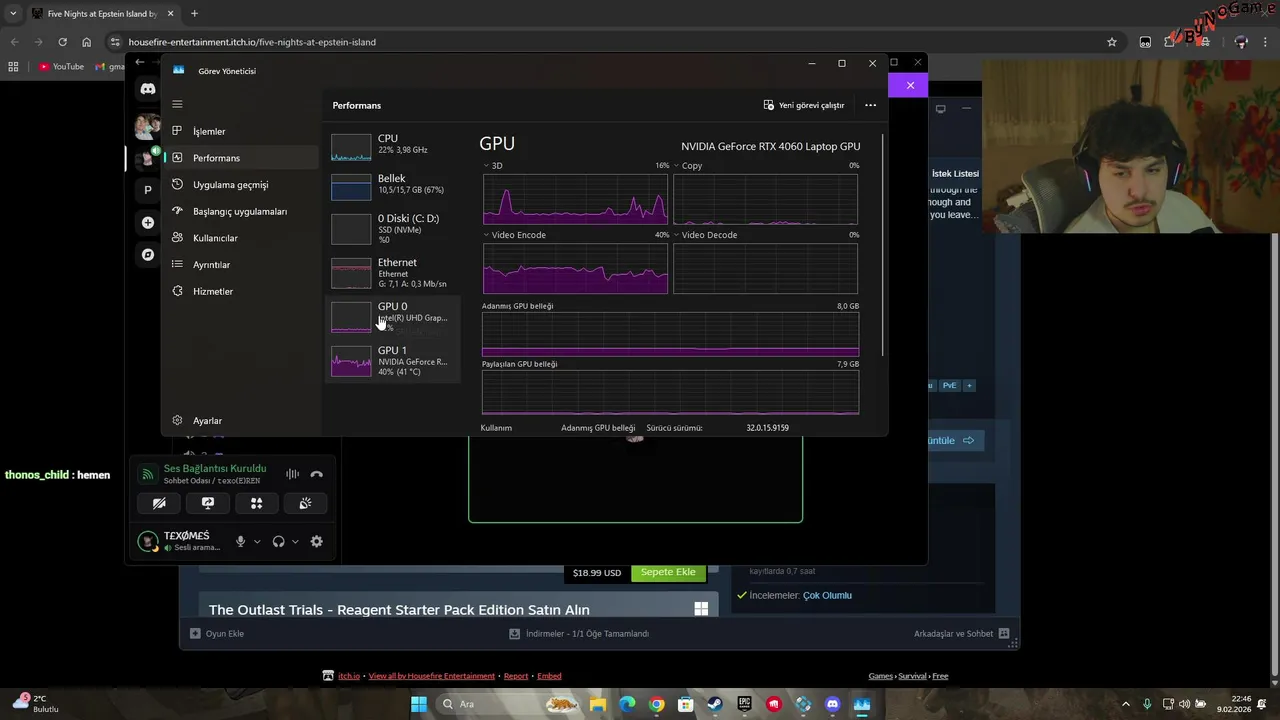Screen dimensions: 1280x720
Task: Select the P server in Discord
Action: [148, 190]
